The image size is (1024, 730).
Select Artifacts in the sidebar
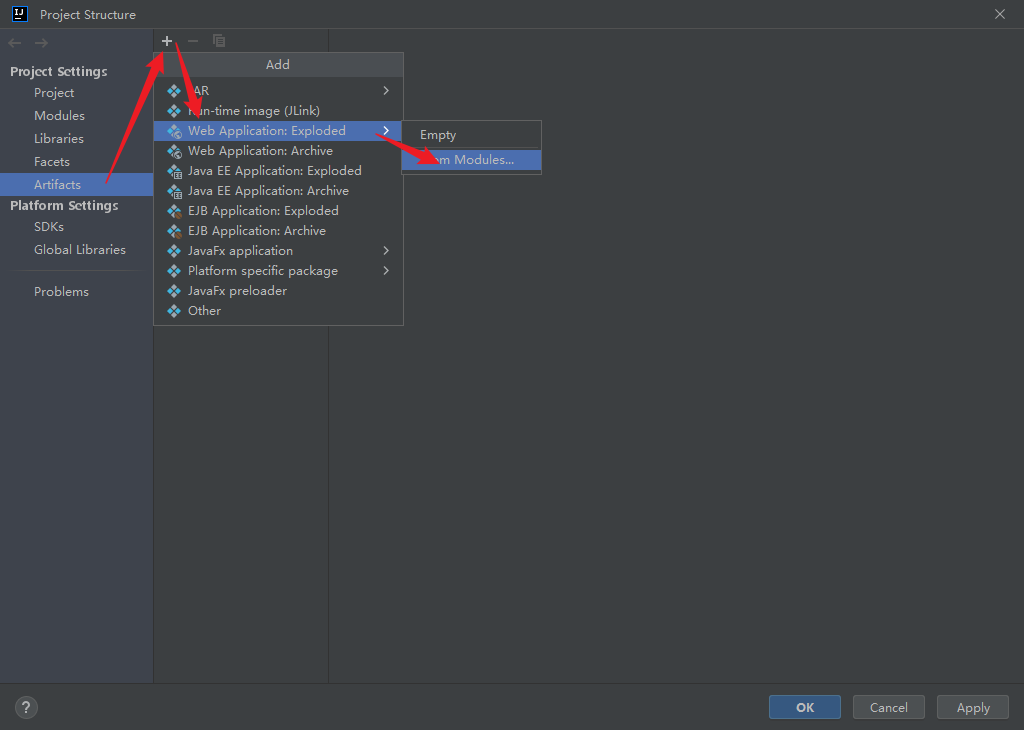[x=76, y=185]
